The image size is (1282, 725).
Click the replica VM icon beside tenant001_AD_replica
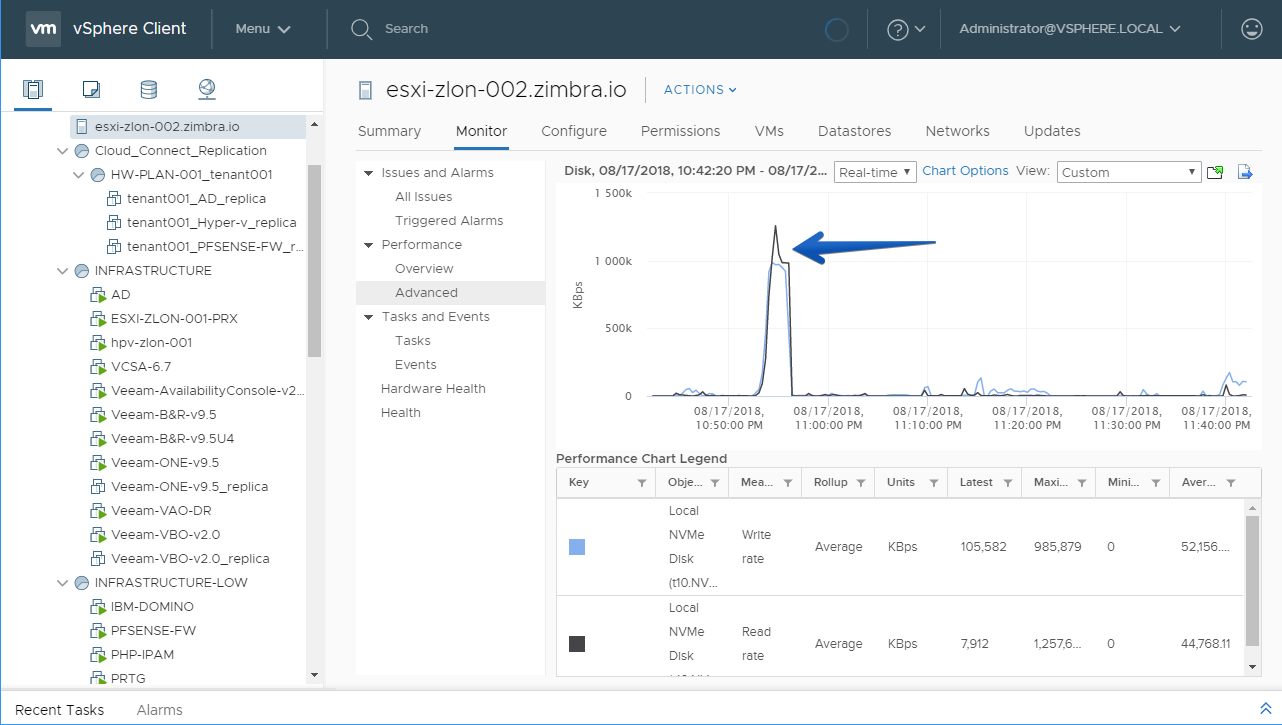pyautogui.click(x=114, y=199)
